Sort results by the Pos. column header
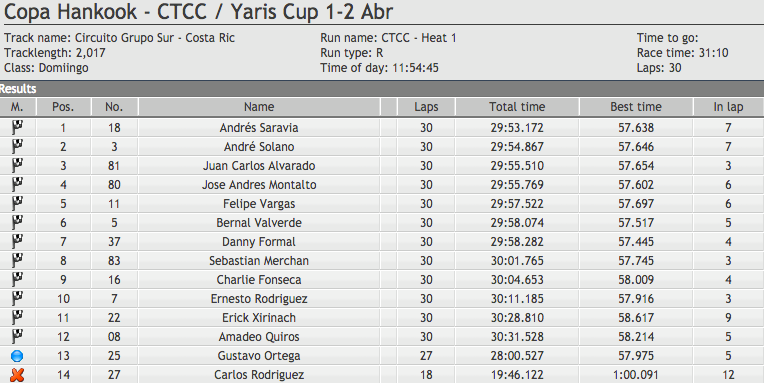The height and width of the screenshot is (383, 764). click(63, 107)
